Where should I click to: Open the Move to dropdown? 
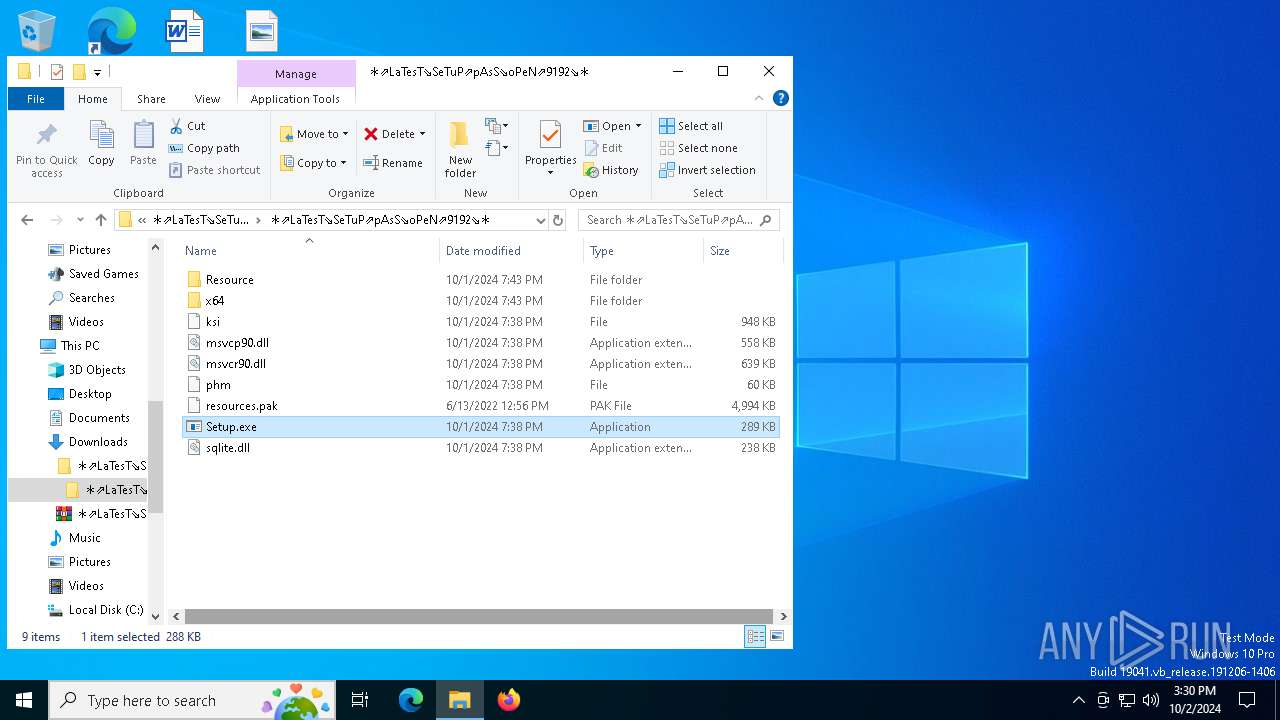coord(314,134)
